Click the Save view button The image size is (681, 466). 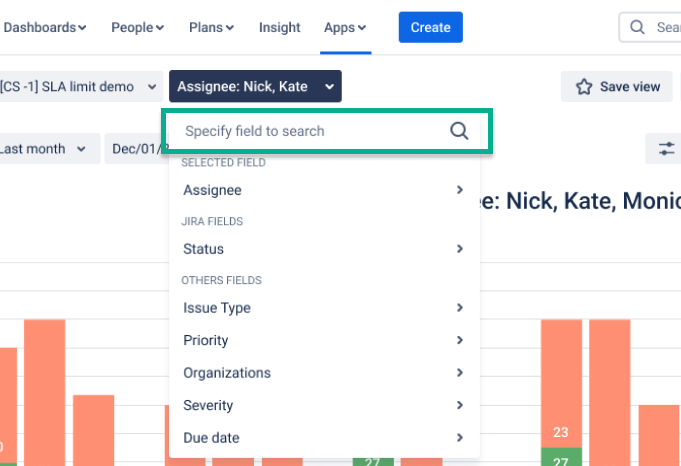(x=618, y=87)
